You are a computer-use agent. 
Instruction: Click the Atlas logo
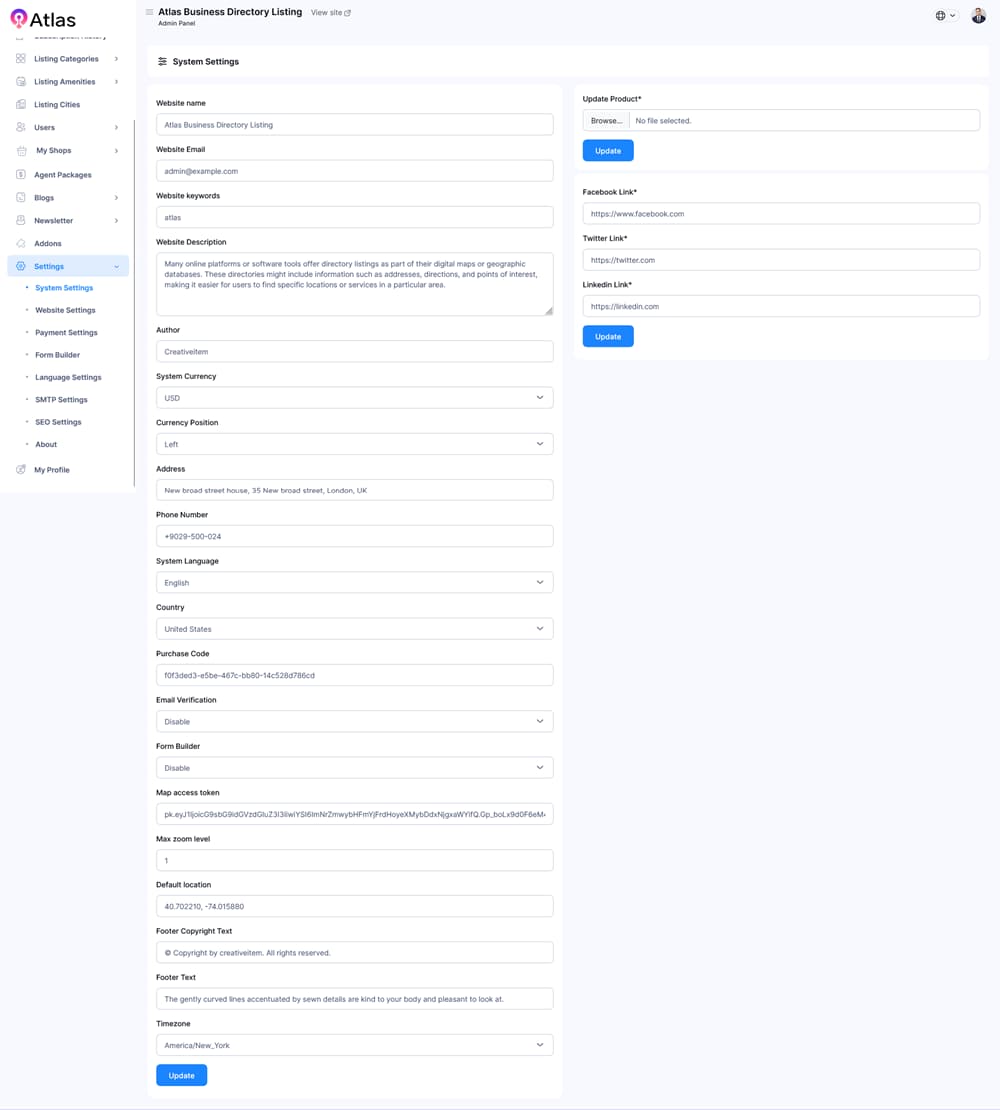(x=42, y=19)
